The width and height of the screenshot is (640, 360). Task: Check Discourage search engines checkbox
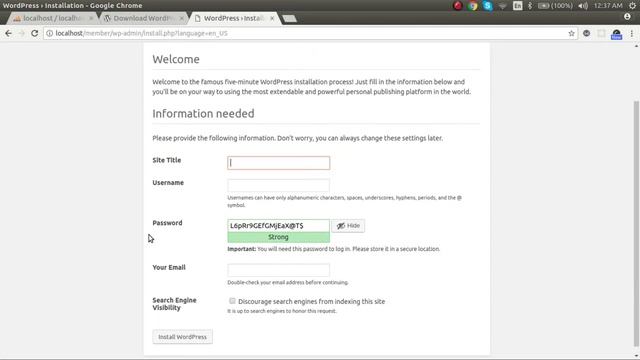point(232,301)
